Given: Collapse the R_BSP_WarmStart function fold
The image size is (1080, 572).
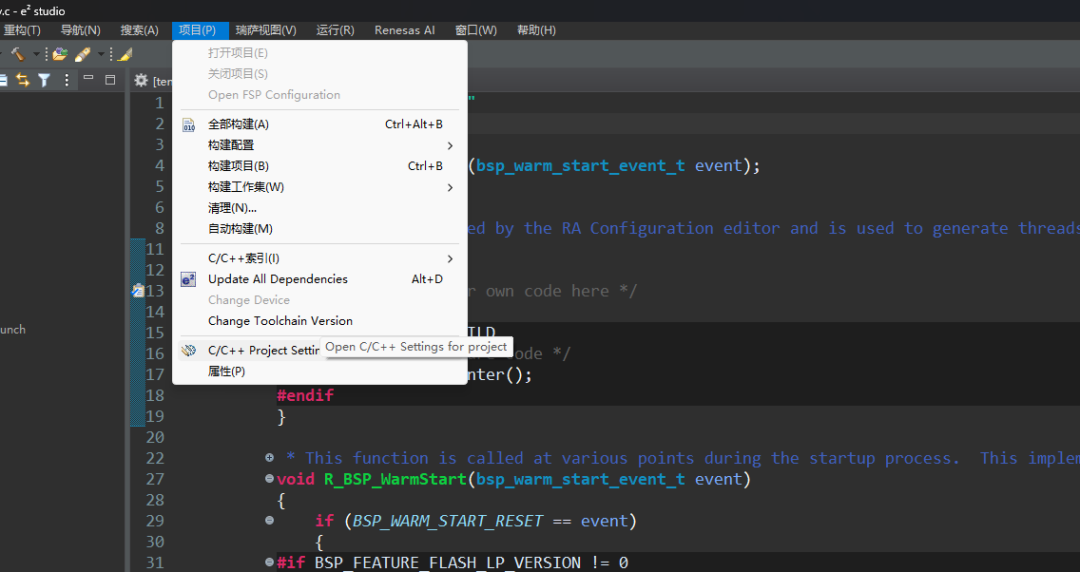Looking at the screenshot, I should (270, 480).
